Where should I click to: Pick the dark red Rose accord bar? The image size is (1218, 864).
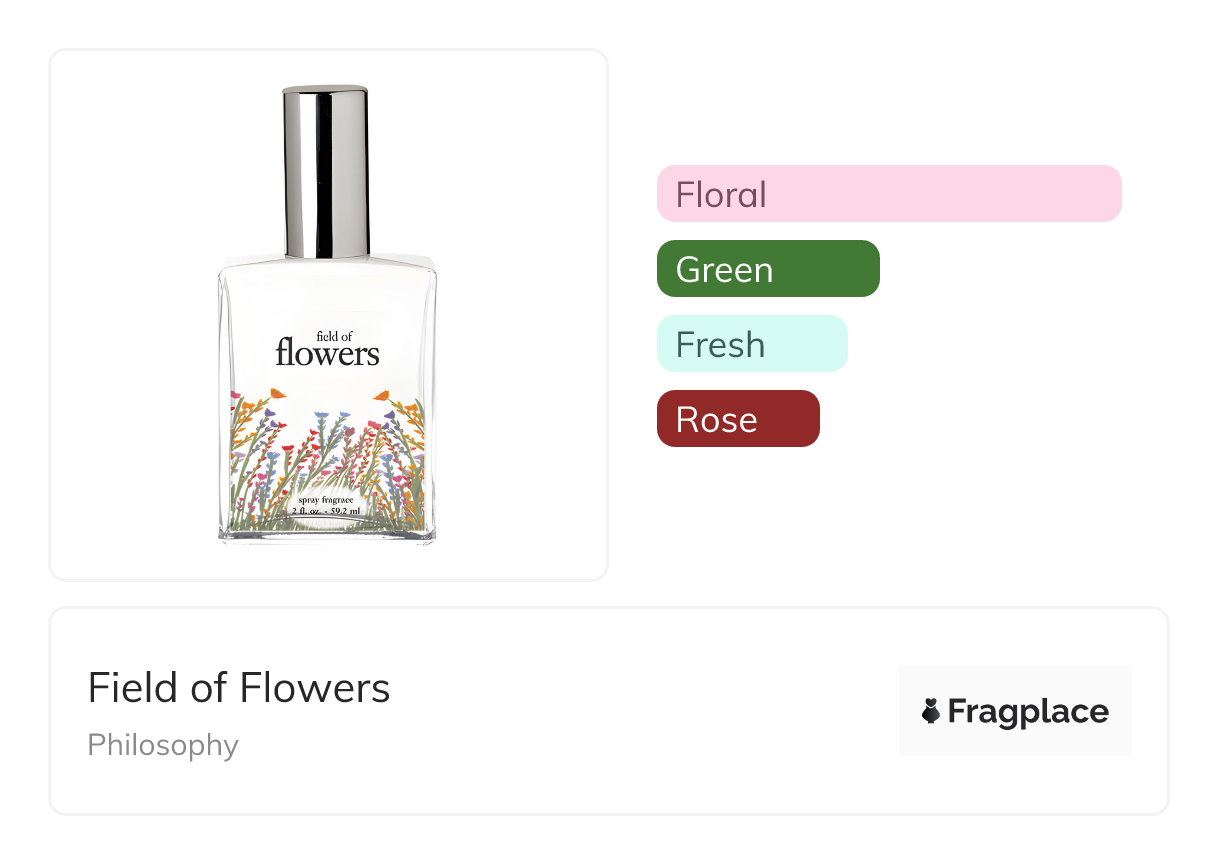(737, 419)
